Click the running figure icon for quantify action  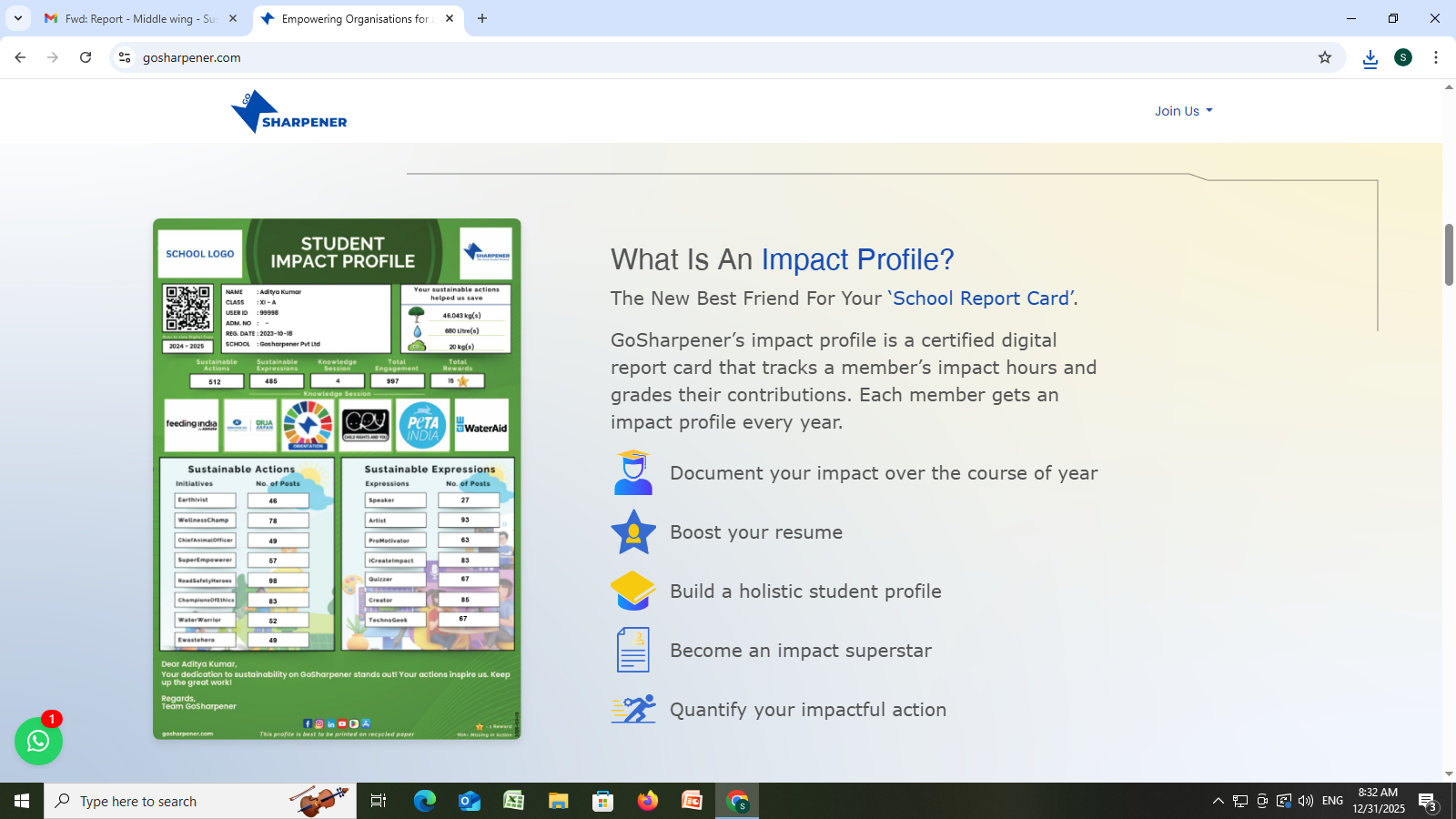[633, 709]
